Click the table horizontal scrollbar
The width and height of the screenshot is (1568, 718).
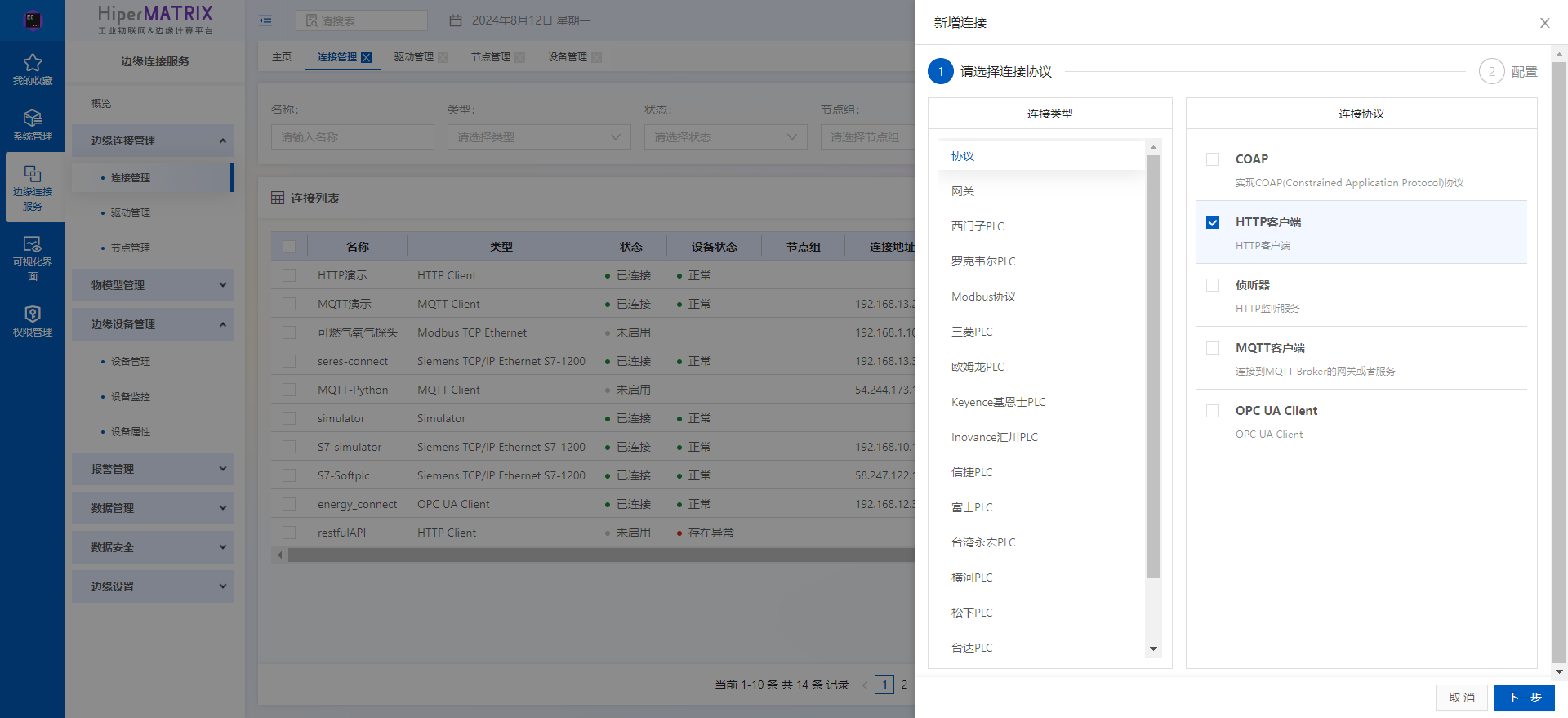[x=600, y=555]
